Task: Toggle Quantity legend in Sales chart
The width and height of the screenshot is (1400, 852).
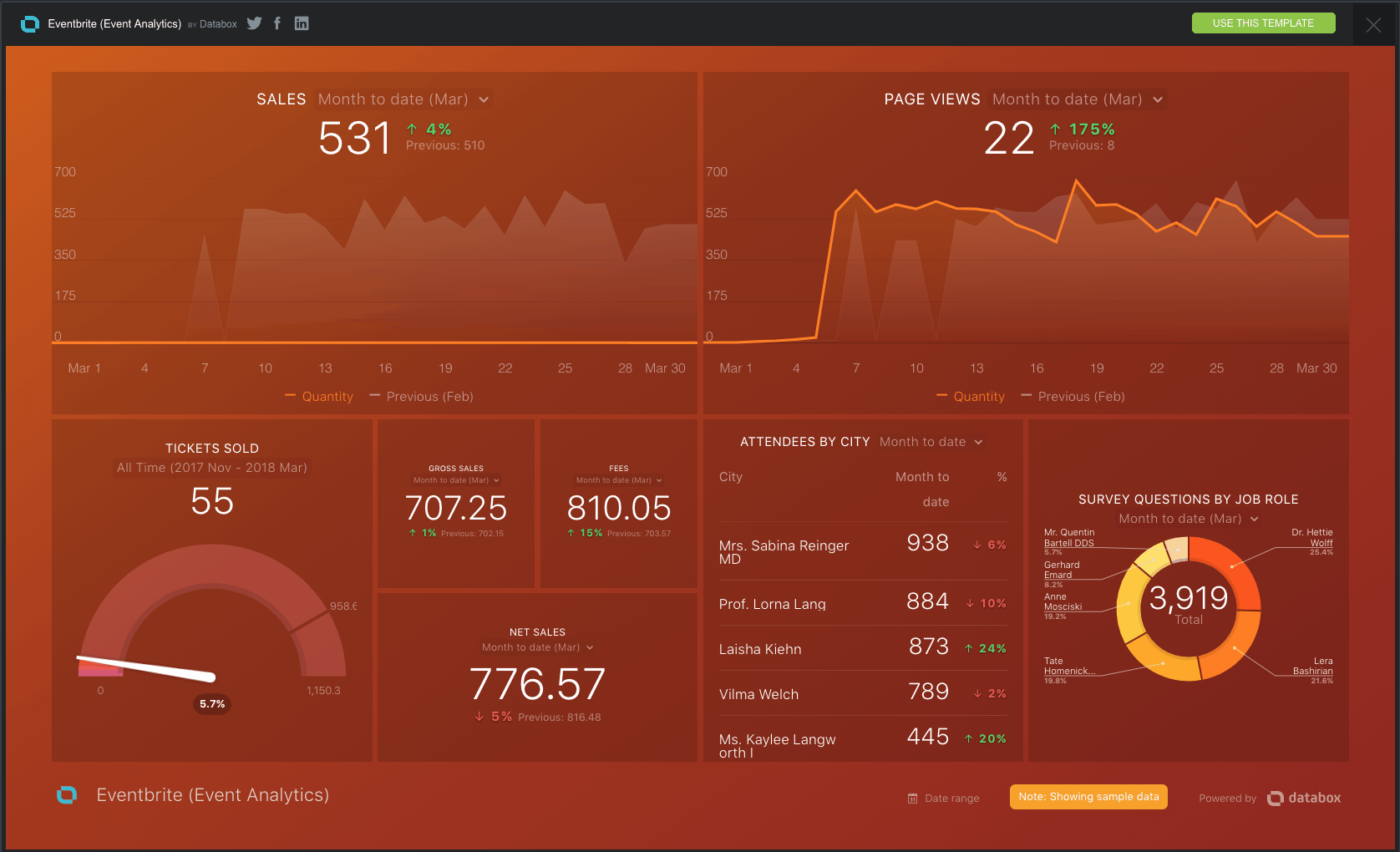Action: (319, 397)
